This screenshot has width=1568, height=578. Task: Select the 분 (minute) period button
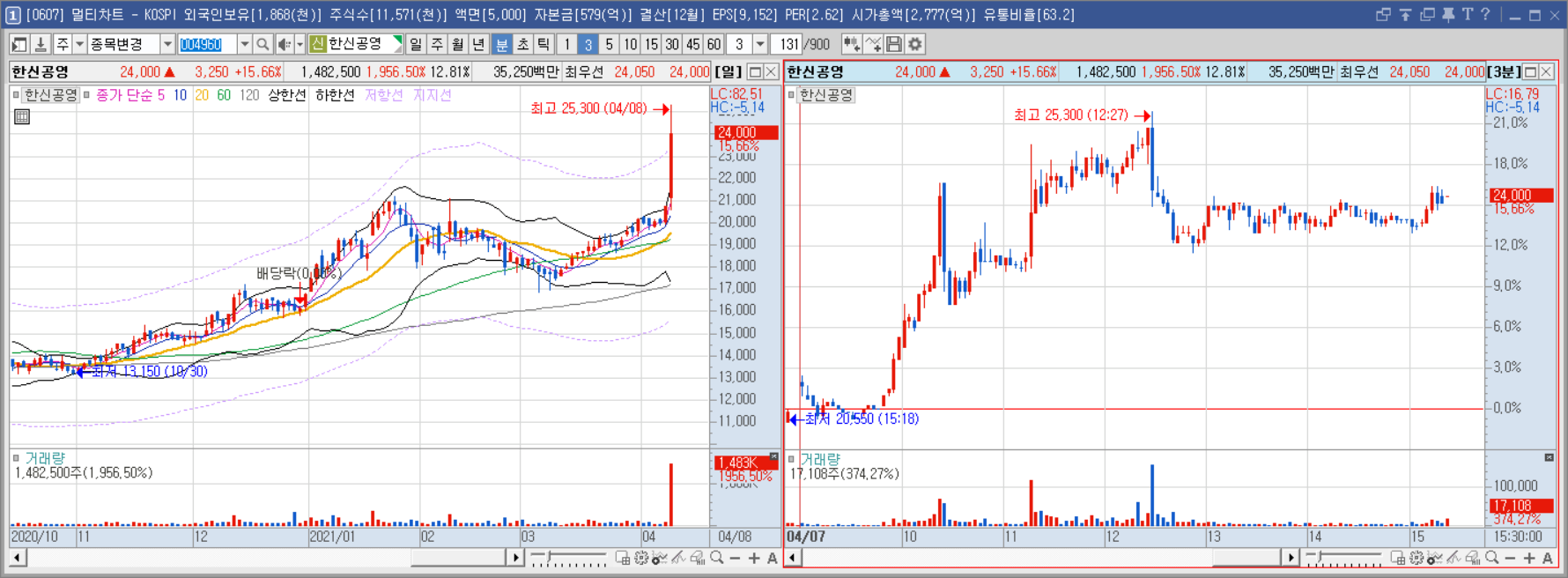[x=502, y=44]
